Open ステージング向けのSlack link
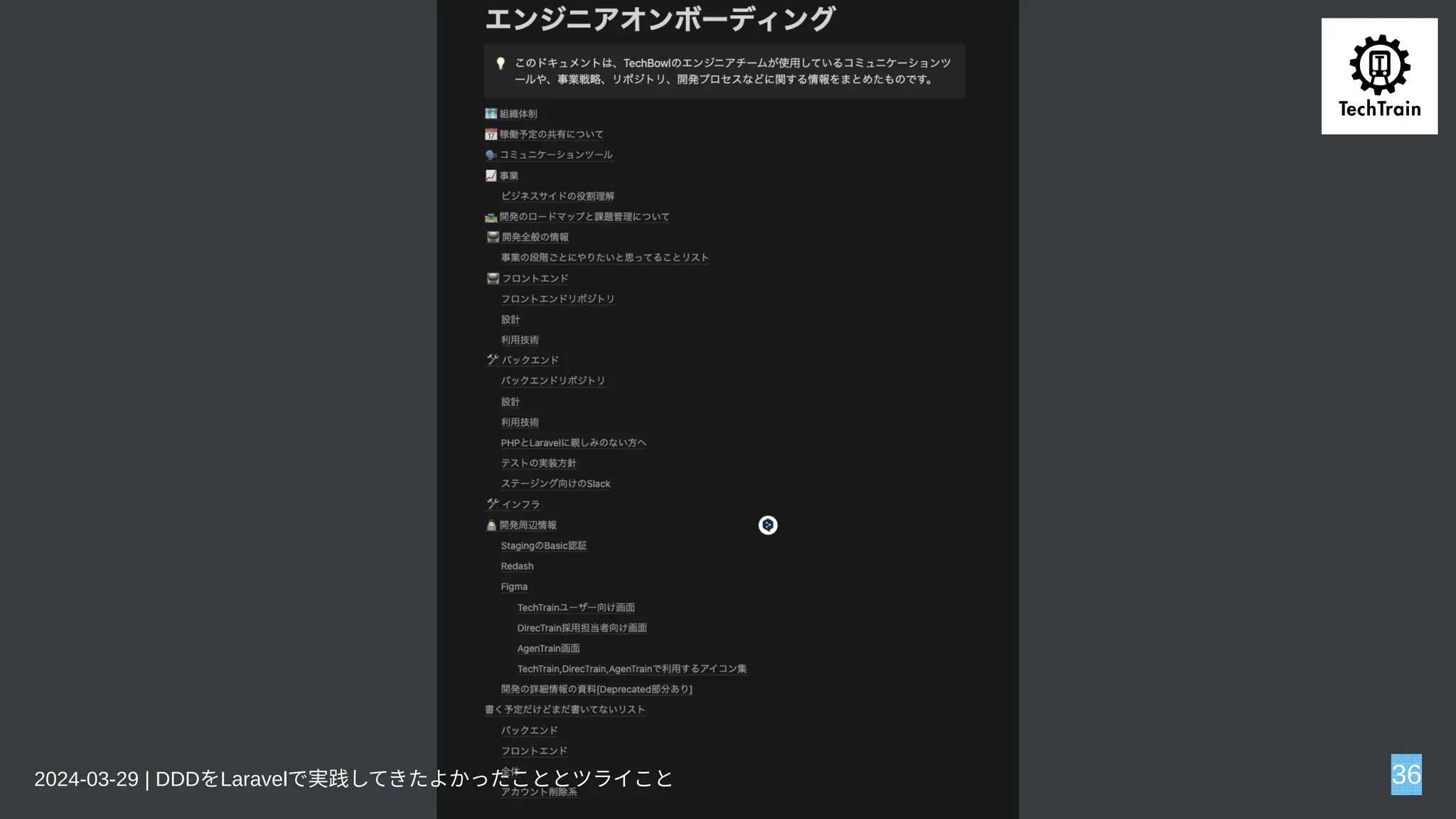Image resolution: width=1456 pixels, height=819 pixels. (x=555, y=483)
